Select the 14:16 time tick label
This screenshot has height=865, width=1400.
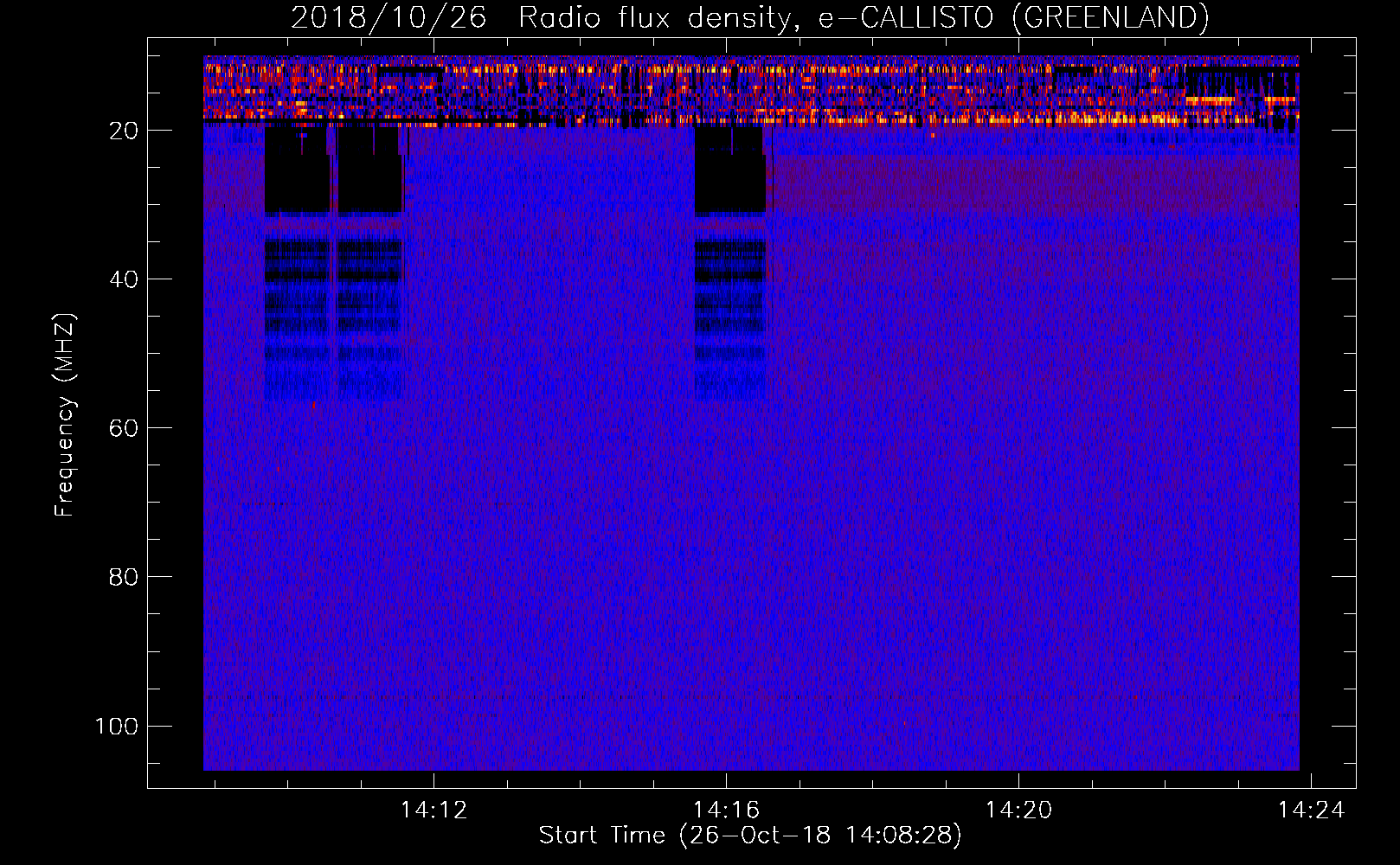726,810
